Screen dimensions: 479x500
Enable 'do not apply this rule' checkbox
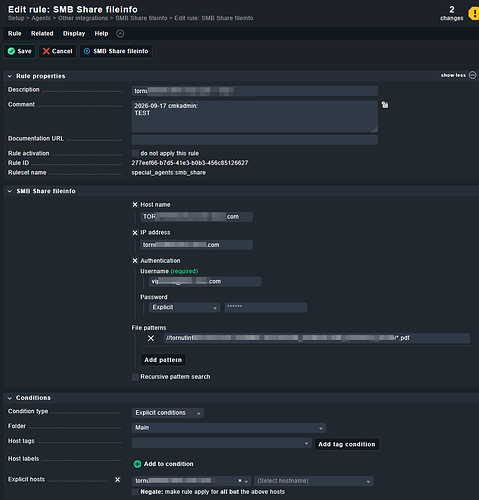pyautogui.click(x=135, y=153)
